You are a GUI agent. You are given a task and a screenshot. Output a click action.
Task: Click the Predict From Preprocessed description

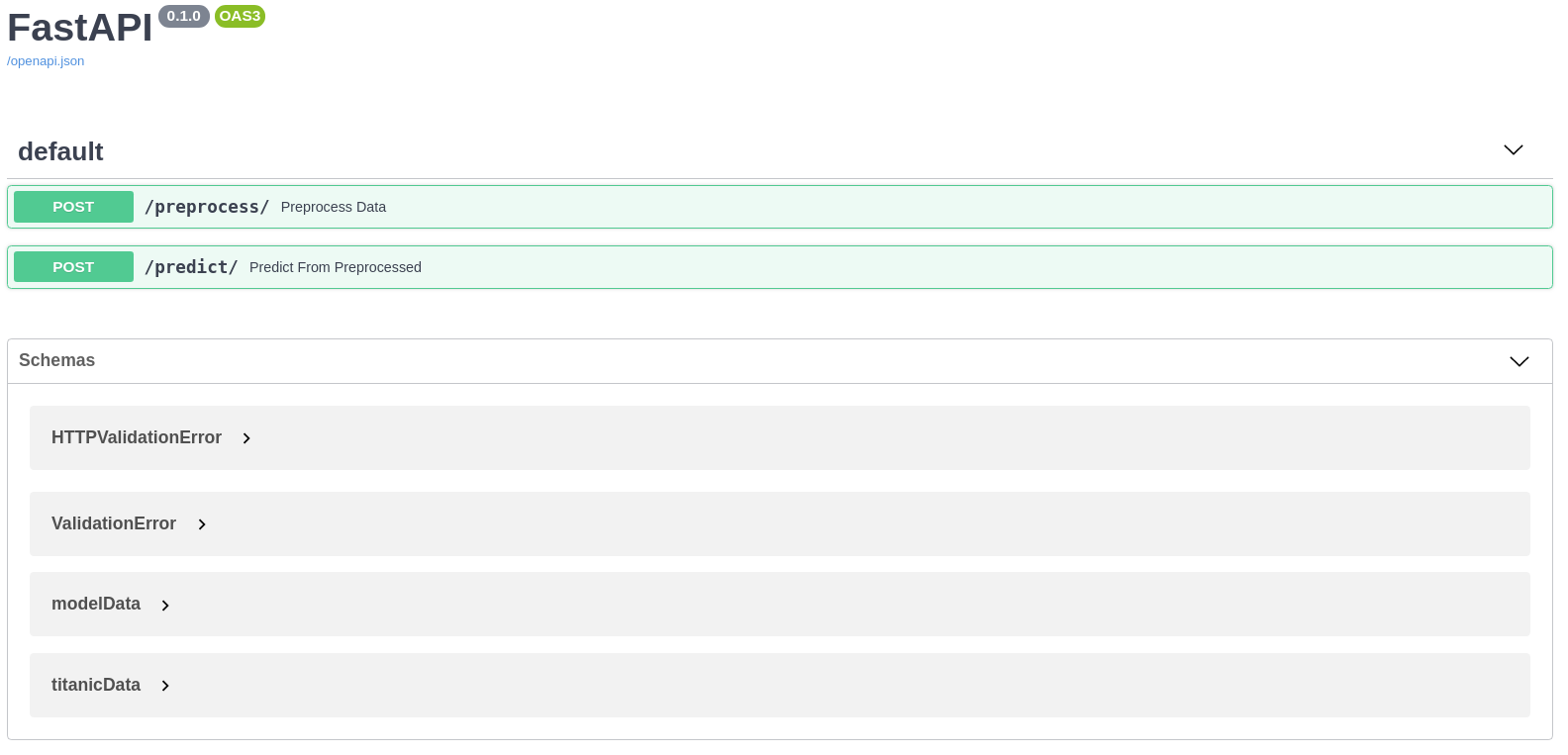[336, 267]
